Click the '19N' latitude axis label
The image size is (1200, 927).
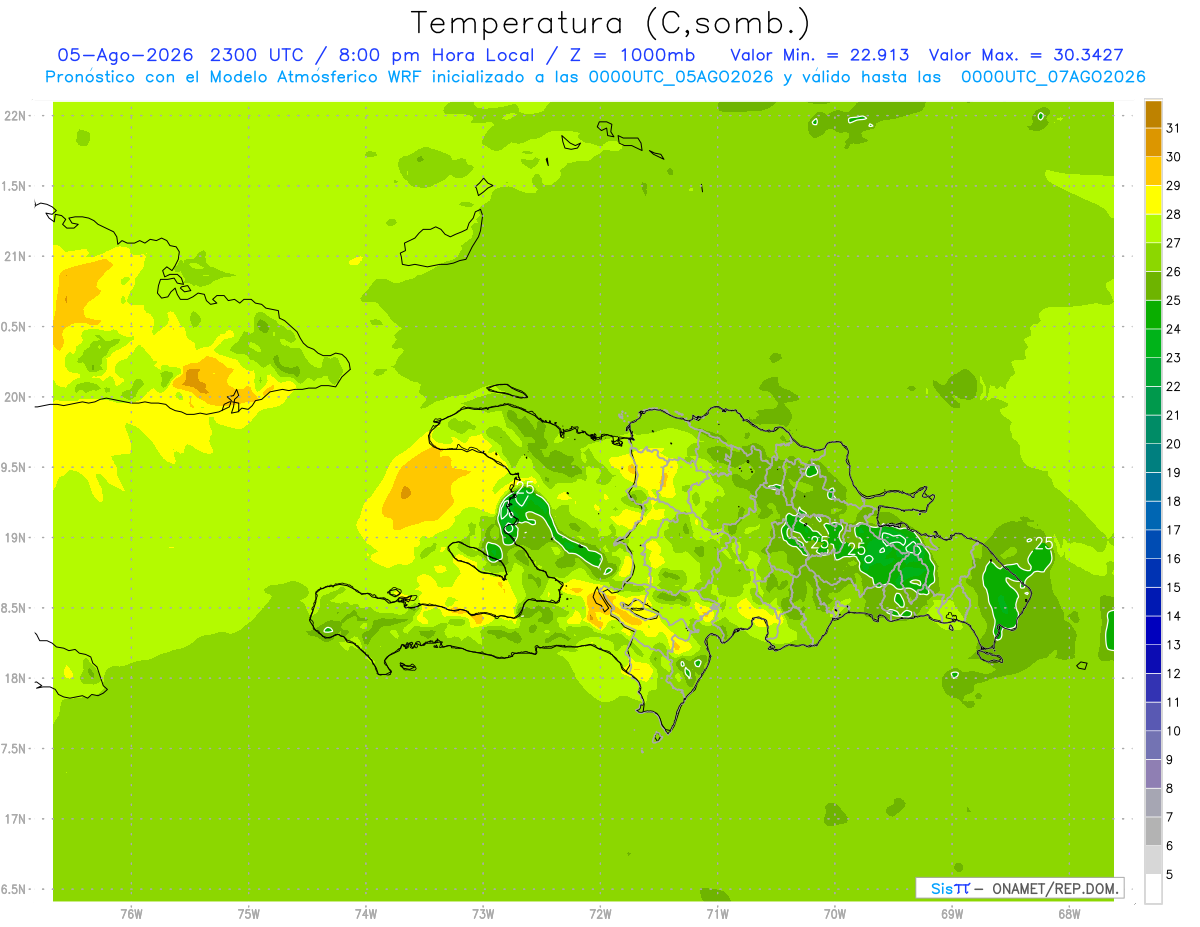[16, 537]
